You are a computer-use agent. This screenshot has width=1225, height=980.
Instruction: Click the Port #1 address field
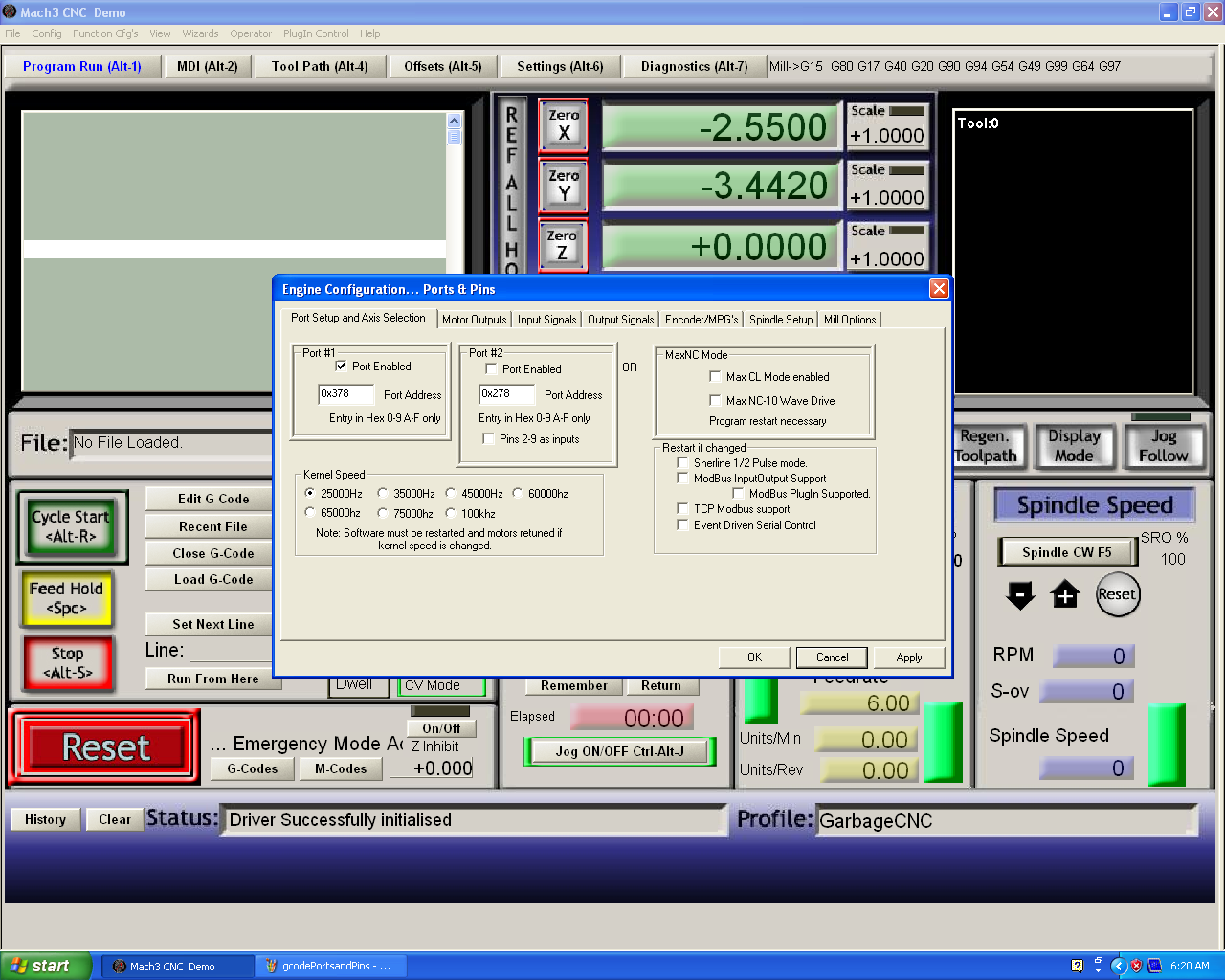345,394
